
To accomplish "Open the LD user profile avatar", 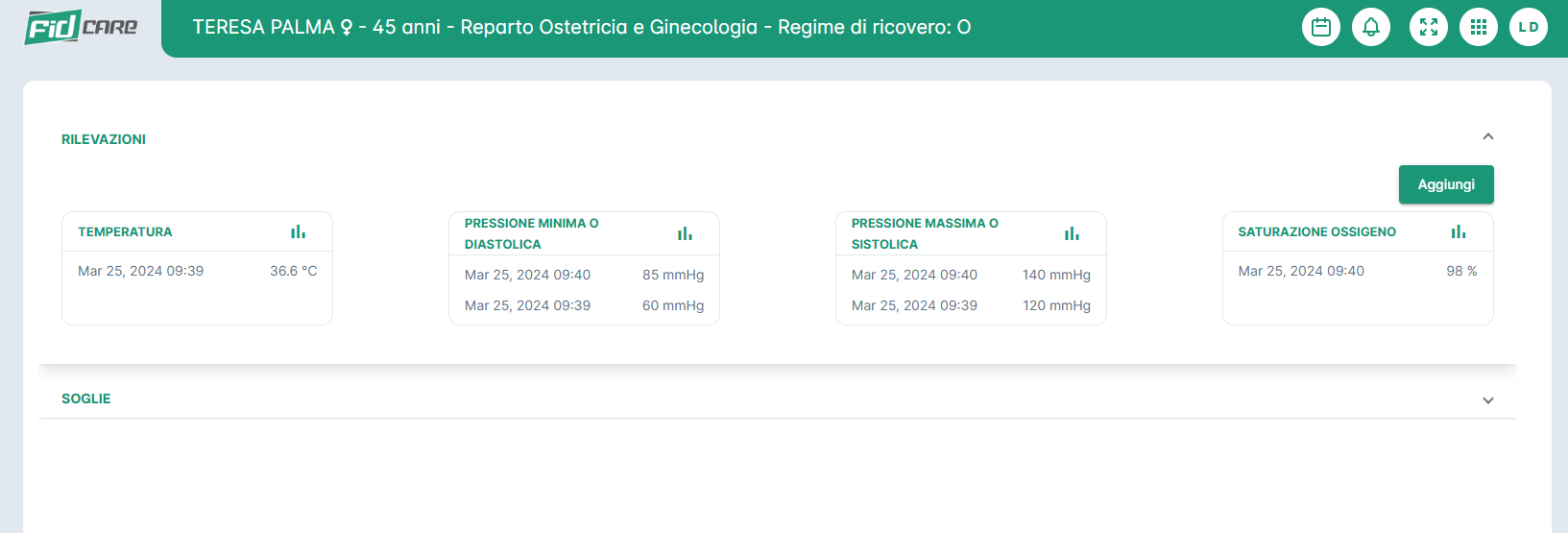I will (x=1528, y=27).
